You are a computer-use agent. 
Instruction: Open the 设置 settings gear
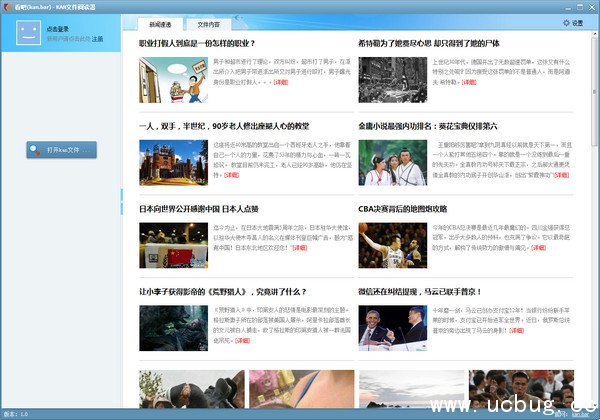click(573, 22)
